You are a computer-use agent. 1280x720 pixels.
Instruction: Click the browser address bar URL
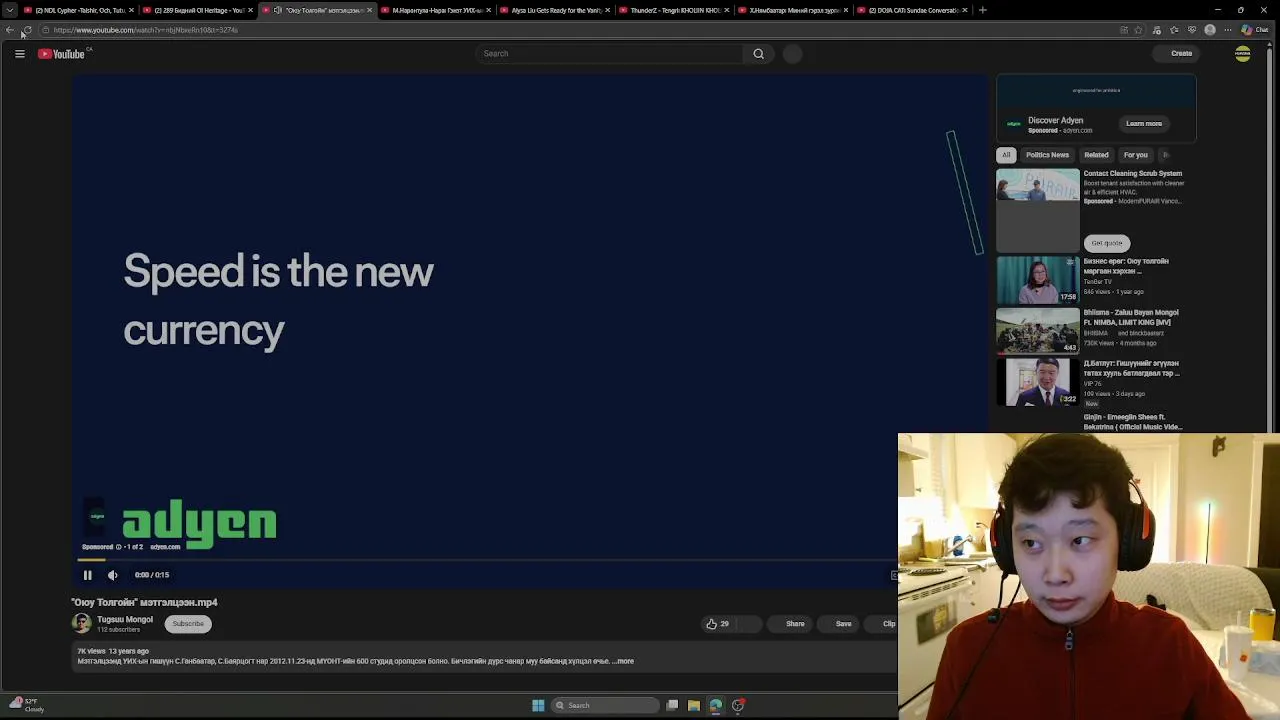tap(145, 30)
